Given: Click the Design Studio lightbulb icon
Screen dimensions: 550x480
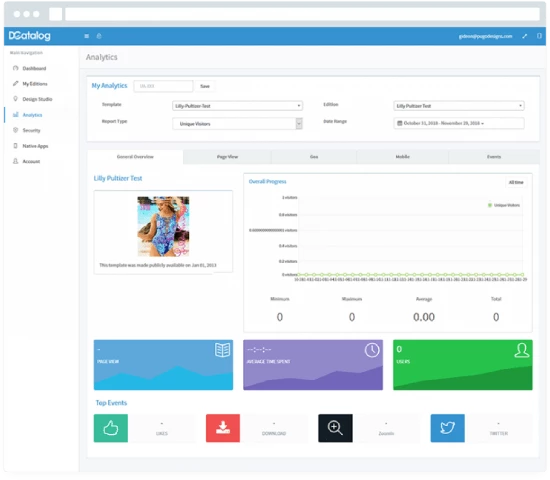Looking at the screenshot, I should tap(15, 99).
